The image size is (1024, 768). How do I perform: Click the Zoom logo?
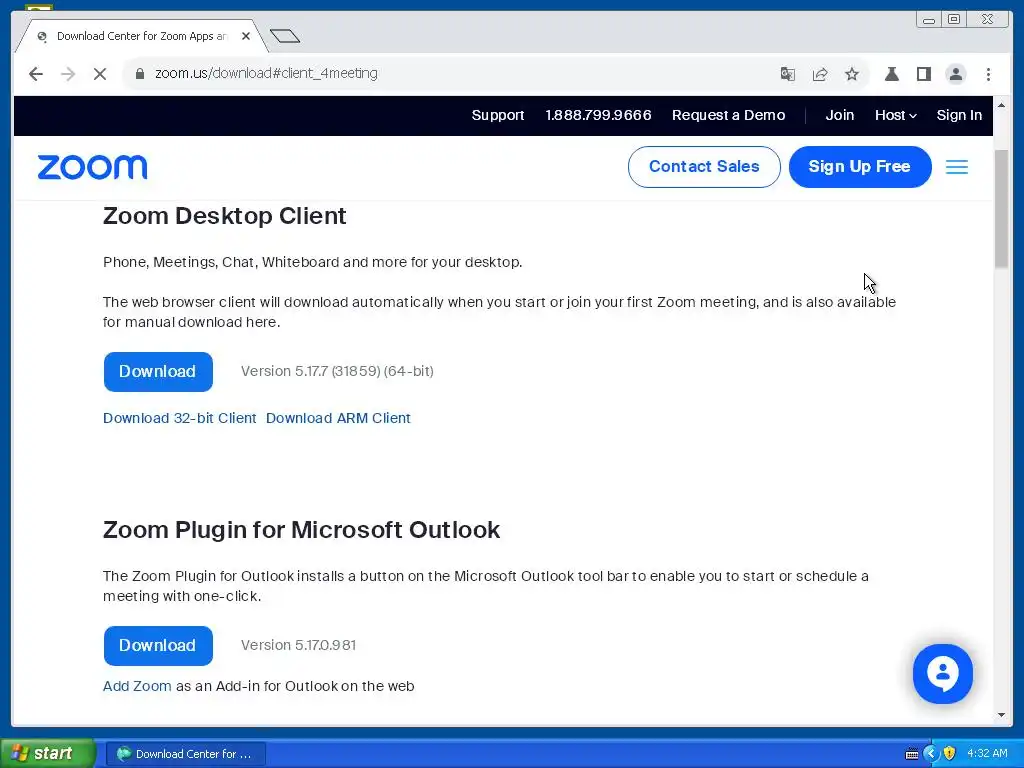92,167
